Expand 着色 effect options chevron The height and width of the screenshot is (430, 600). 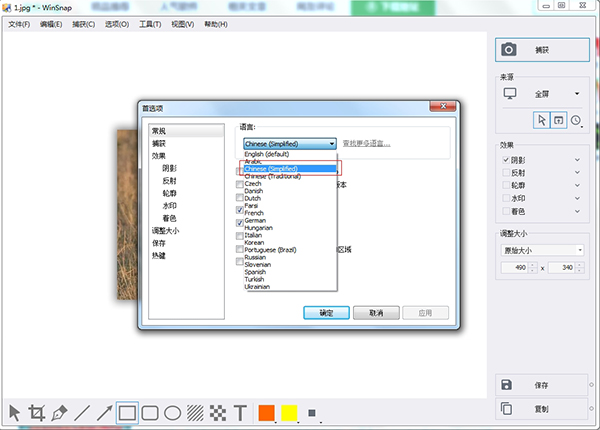coord(577,211)
